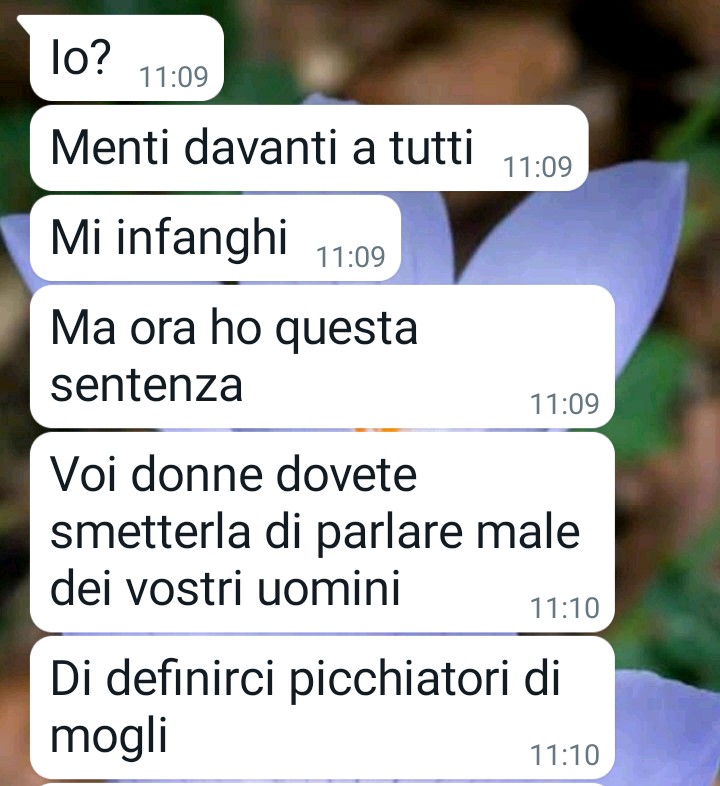Click the timestamp beside "Mi infanghi"
Image resolution: width=720 pixels, height=786 pixels.
tap(350, 257)
